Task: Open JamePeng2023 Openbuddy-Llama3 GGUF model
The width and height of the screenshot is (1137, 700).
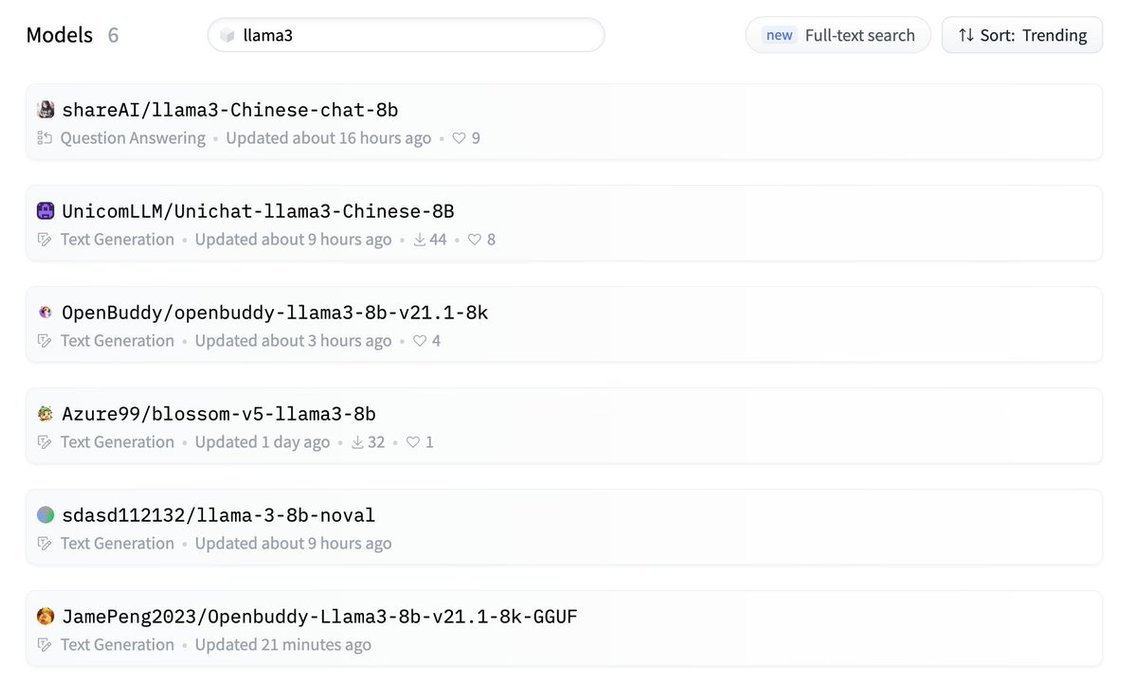Action: (x=320, y=616)
